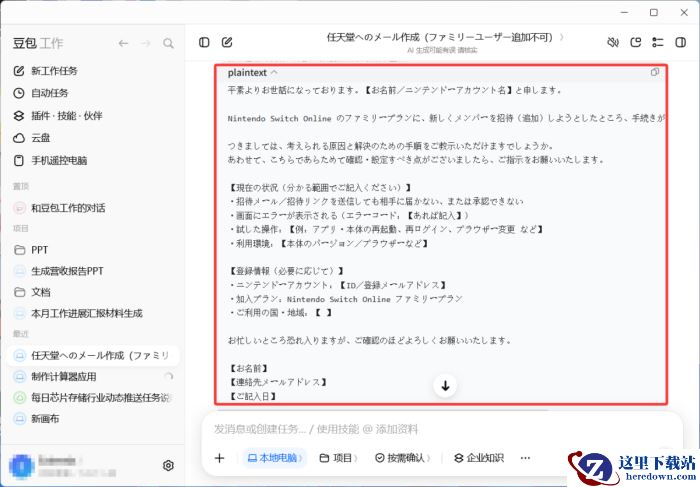Expand the conversation title chevron
This screenshot has width=700, height=487.
tap(562, 37)
